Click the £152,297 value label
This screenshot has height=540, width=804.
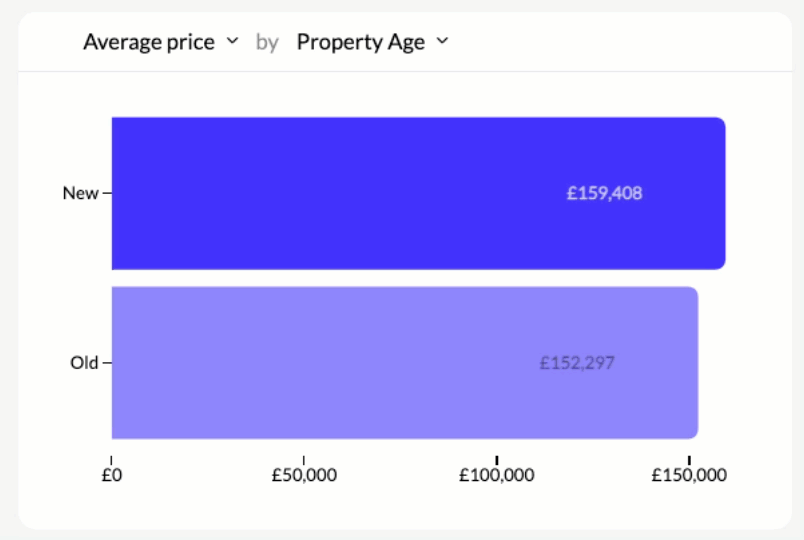click(x=577, y=363)
